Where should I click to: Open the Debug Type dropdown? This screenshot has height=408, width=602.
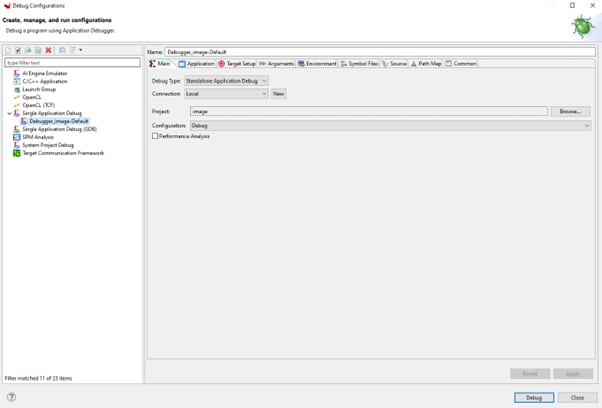click(x=226, y=80)
